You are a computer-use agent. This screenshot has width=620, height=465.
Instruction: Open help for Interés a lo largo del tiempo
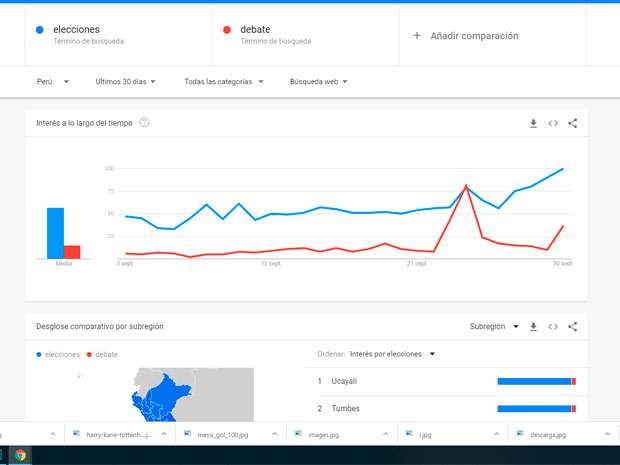[144, 123]
